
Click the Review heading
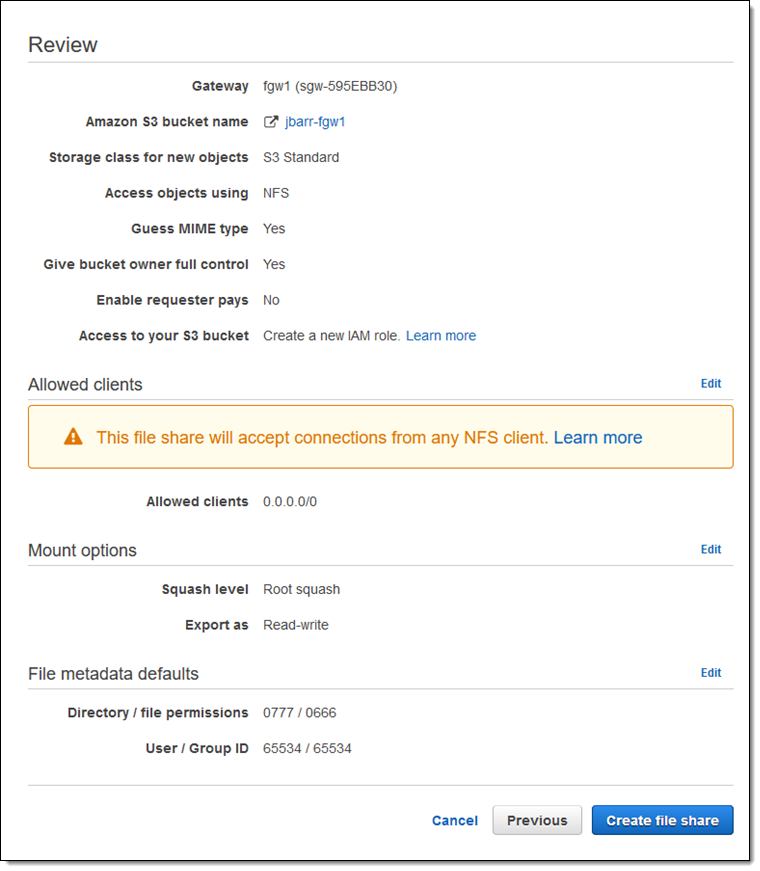pos(63,45)
